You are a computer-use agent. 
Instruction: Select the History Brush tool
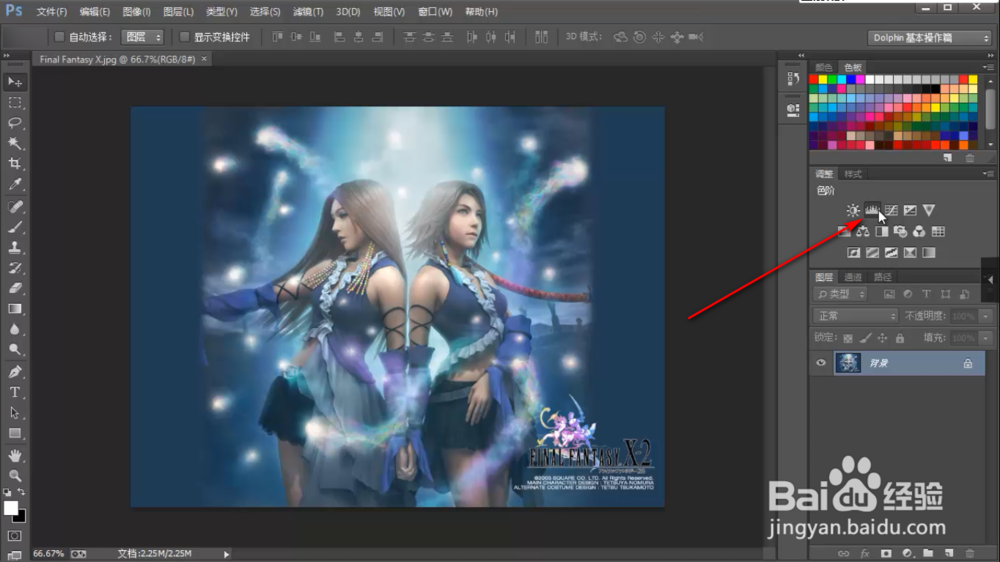(15, 268)
